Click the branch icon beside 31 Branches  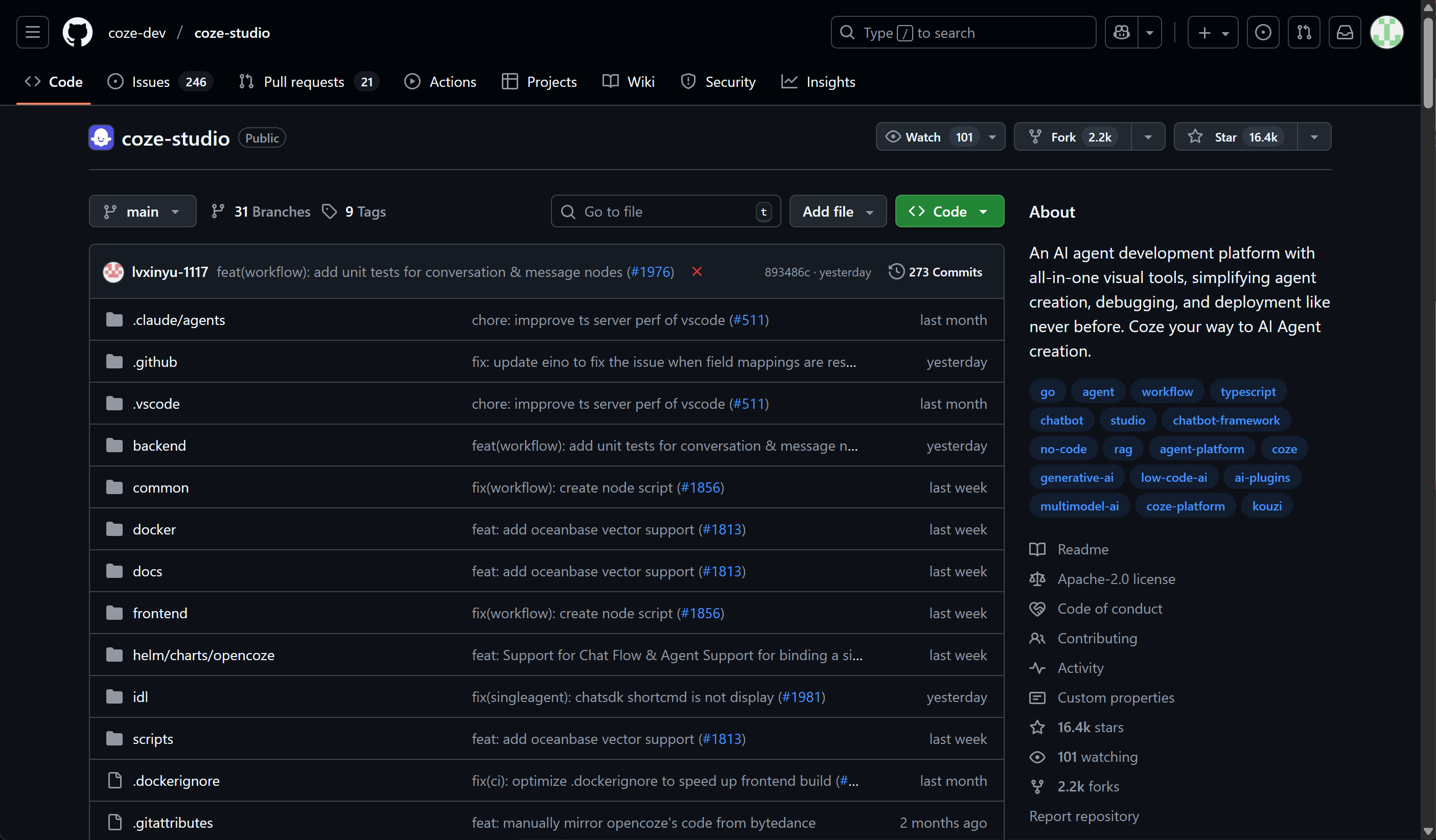tap(218, 212)
